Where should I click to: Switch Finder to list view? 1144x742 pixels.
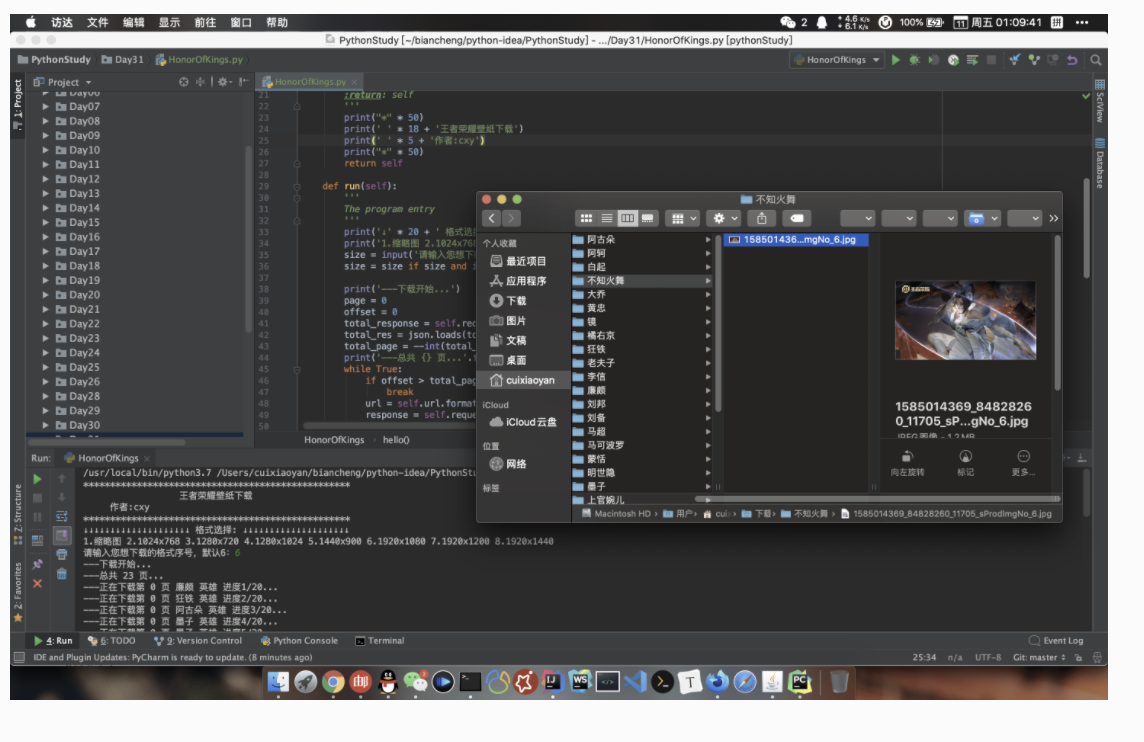(606, 218)
